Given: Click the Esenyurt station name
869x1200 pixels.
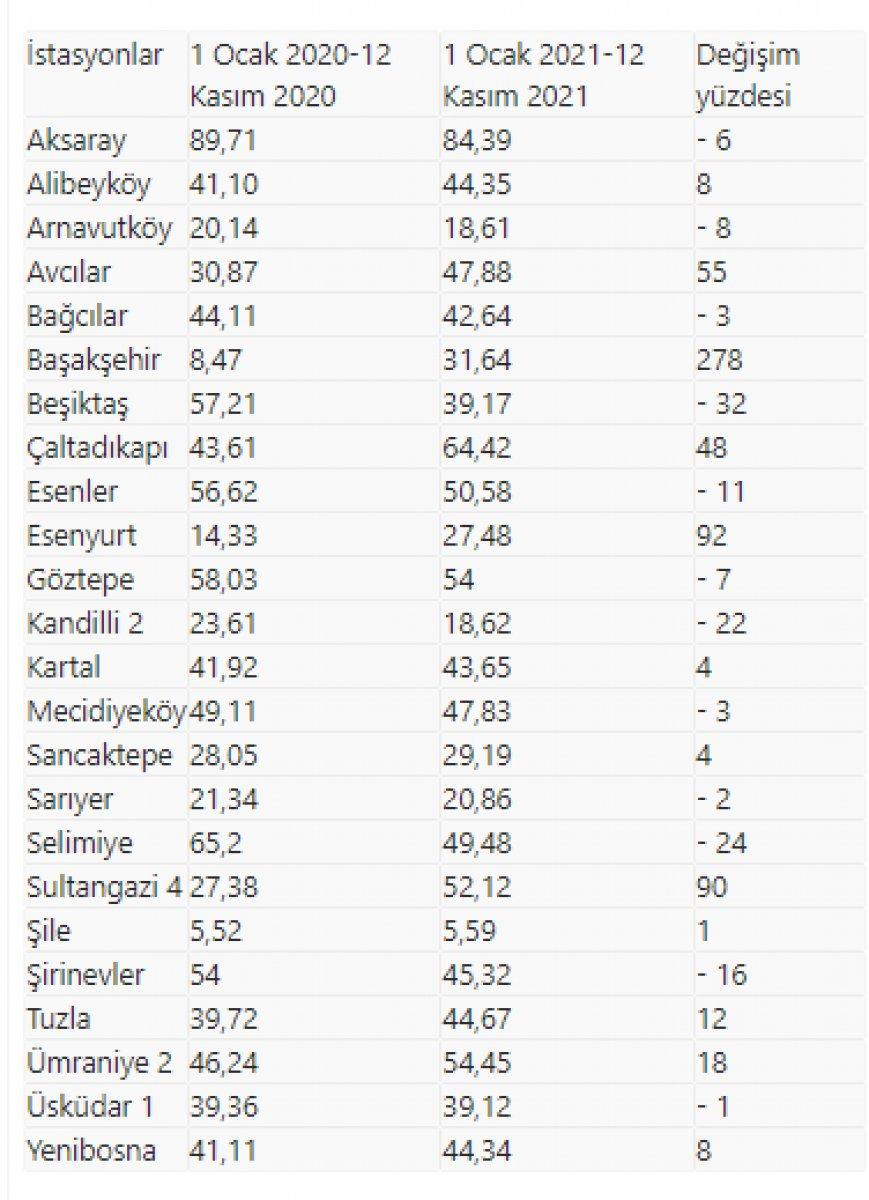Looking at the screenshot, I should point(82,536).
